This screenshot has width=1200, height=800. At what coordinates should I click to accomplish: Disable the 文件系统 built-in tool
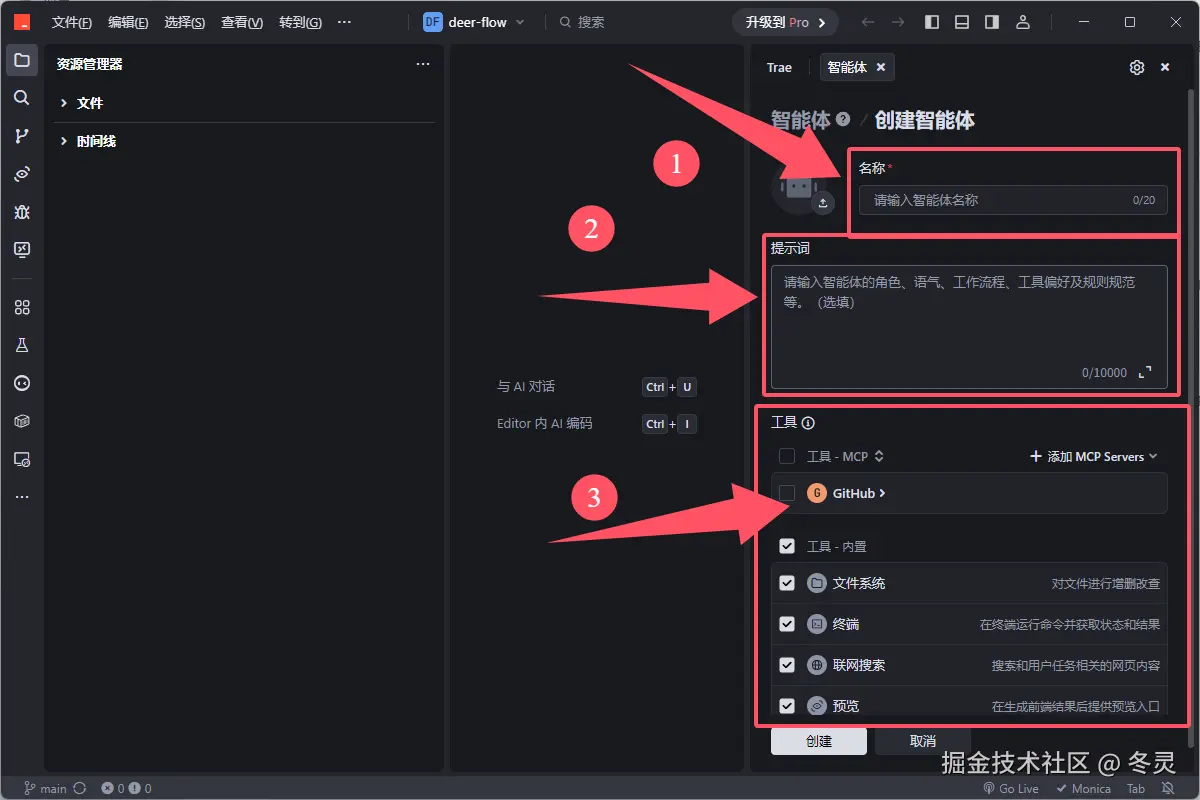click(787, 583)
